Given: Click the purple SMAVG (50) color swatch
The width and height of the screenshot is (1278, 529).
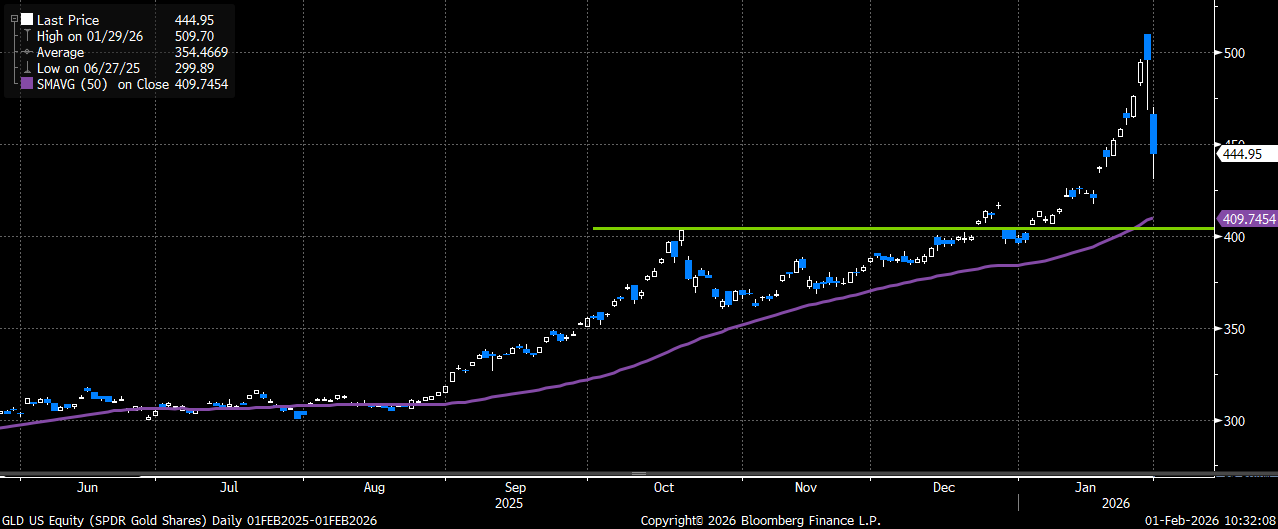Looking at the screenshot, I should tap(26, 85).
